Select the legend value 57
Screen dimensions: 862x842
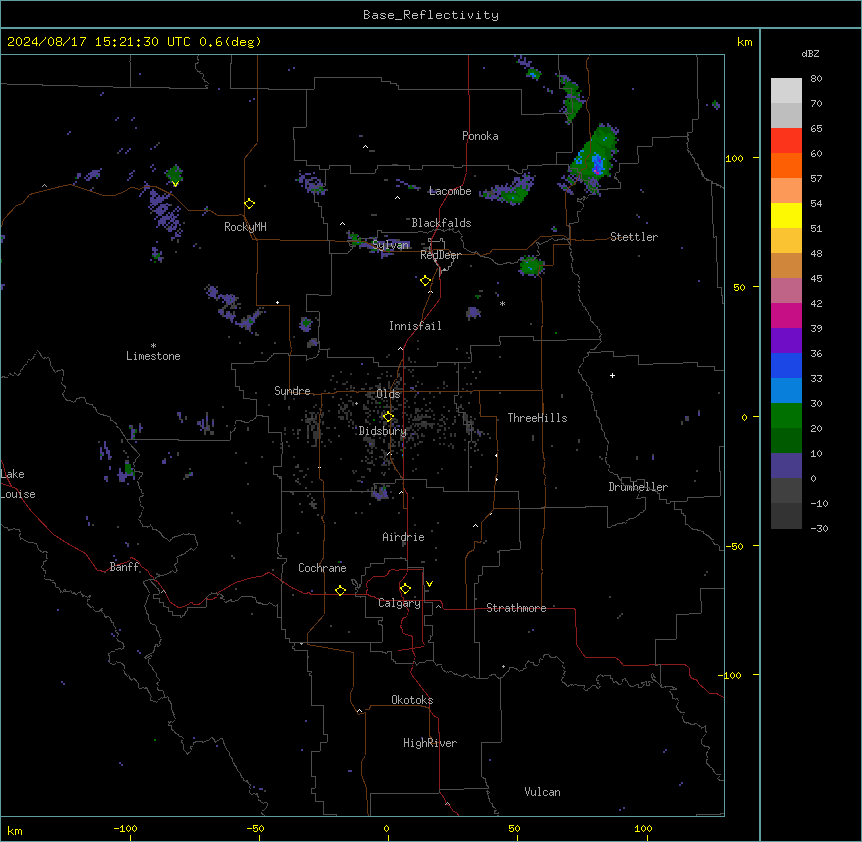(816, 179)
